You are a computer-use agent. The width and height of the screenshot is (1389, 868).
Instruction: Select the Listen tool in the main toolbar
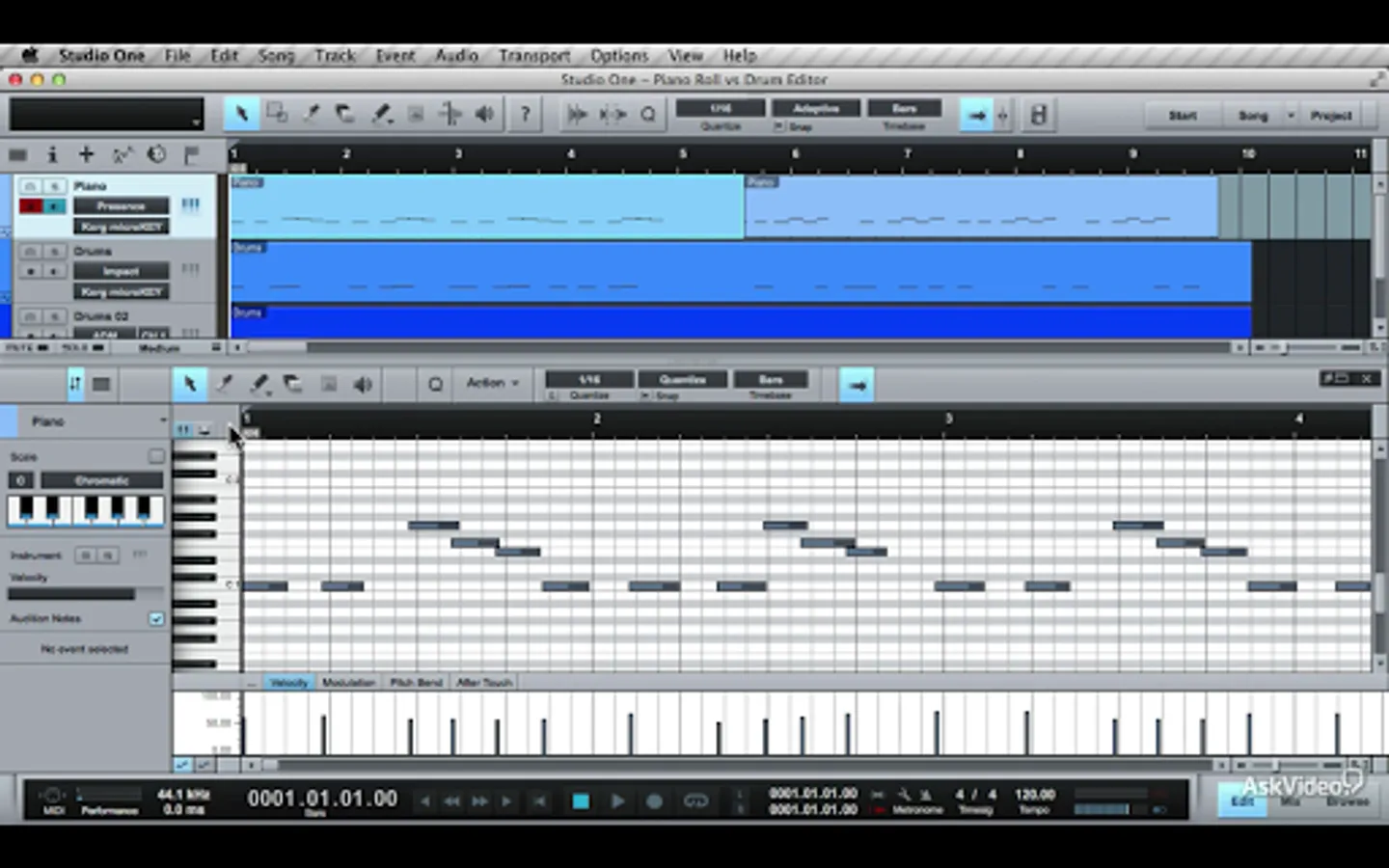(x=485, y=115)
